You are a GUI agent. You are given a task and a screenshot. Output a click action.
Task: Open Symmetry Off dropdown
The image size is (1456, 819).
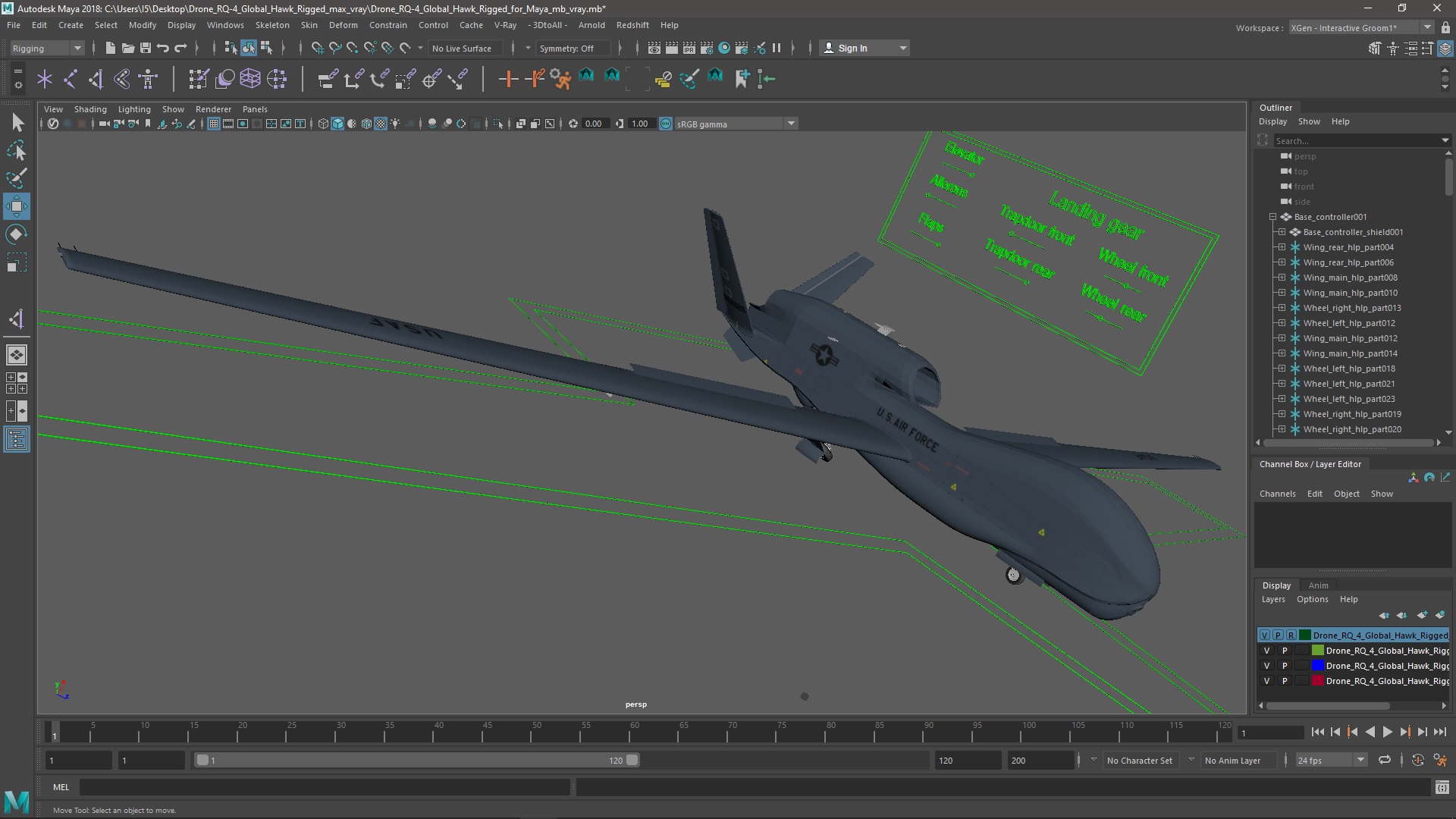(573, 48)
